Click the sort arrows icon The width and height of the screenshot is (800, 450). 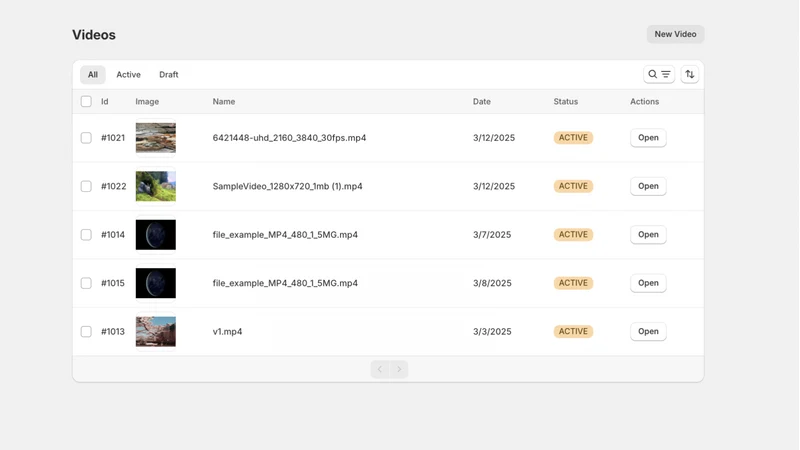(689, 74)
